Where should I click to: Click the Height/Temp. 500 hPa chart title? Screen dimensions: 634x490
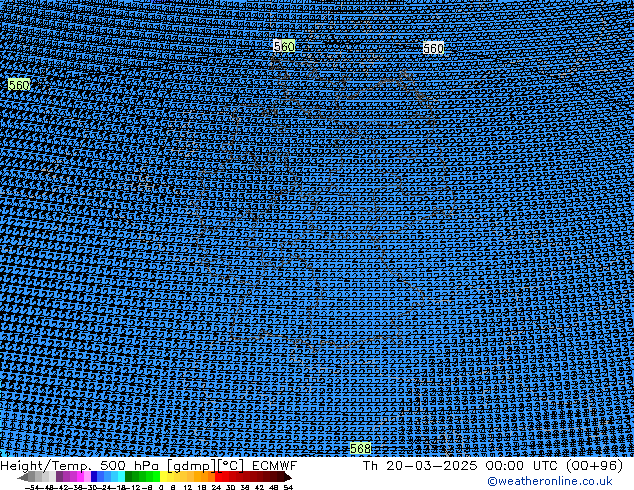coord(80,465)
